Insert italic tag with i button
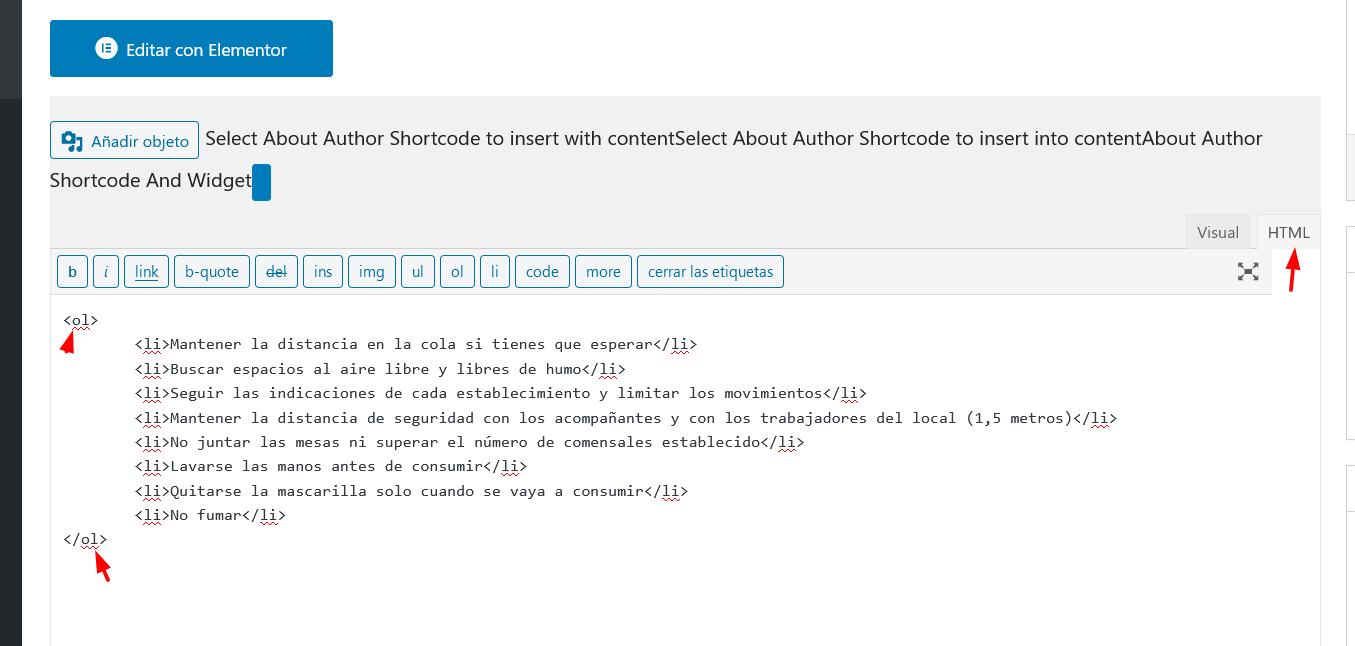The image size is (1355, 646). (106, 272)
